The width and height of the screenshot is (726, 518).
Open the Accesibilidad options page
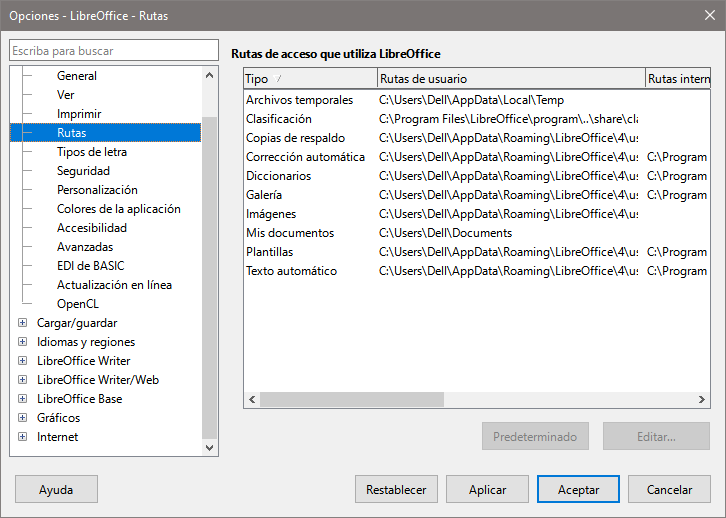[92, 228]
